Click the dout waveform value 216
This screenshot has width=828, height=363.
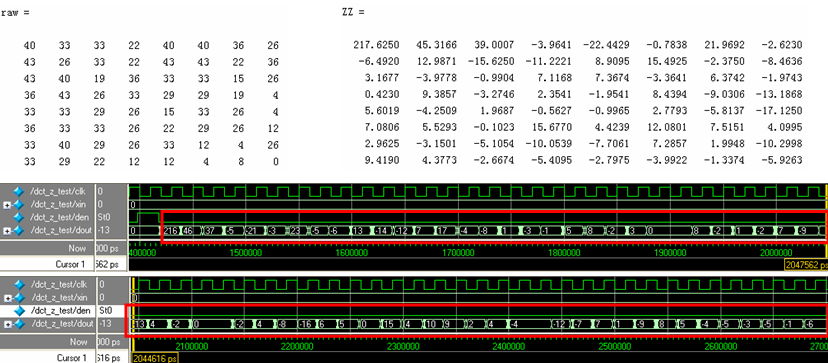pos(171,230)
